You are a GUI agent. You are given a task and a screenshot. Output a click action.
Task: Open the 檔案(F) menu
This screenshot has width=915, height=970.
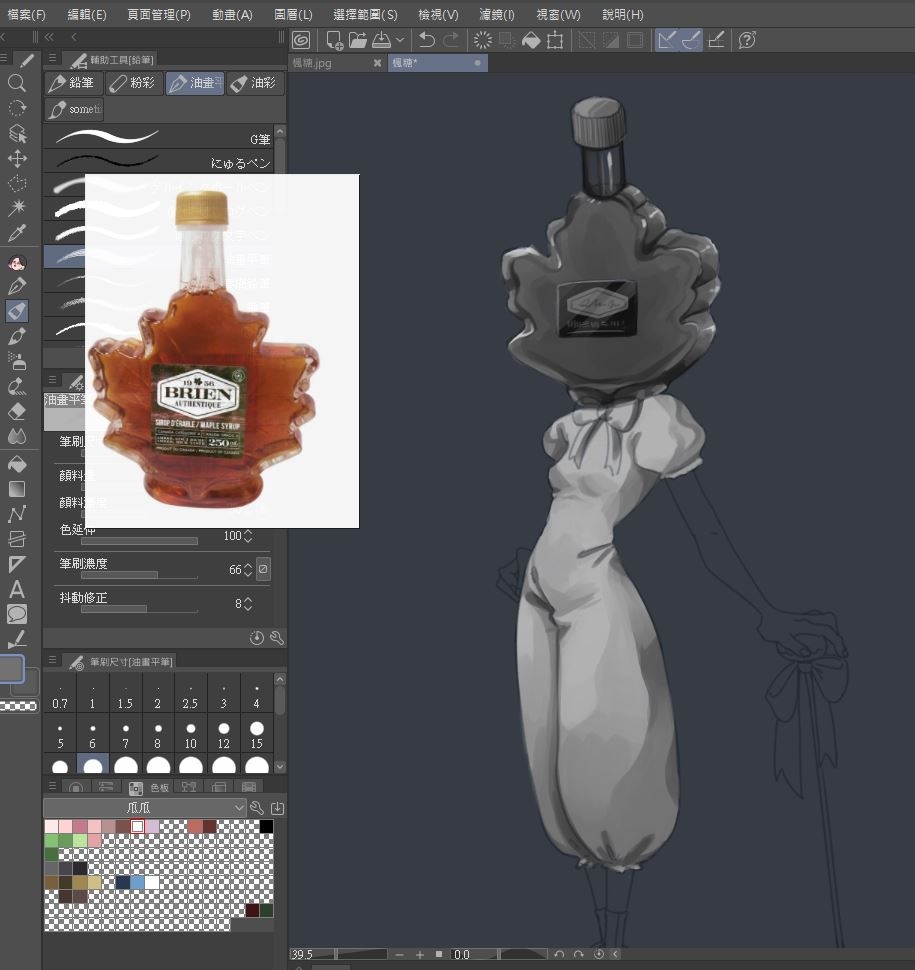pos(27,14)
